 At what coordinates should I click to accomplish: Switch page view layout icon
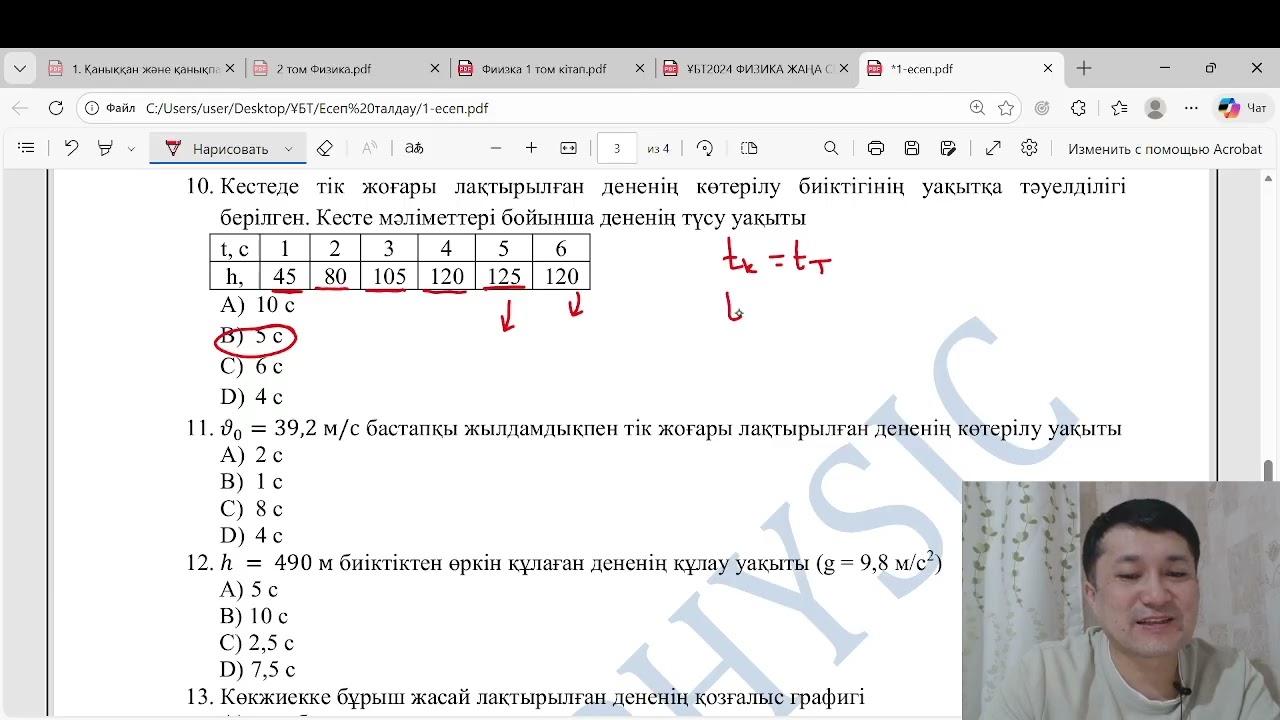point(749,148)
